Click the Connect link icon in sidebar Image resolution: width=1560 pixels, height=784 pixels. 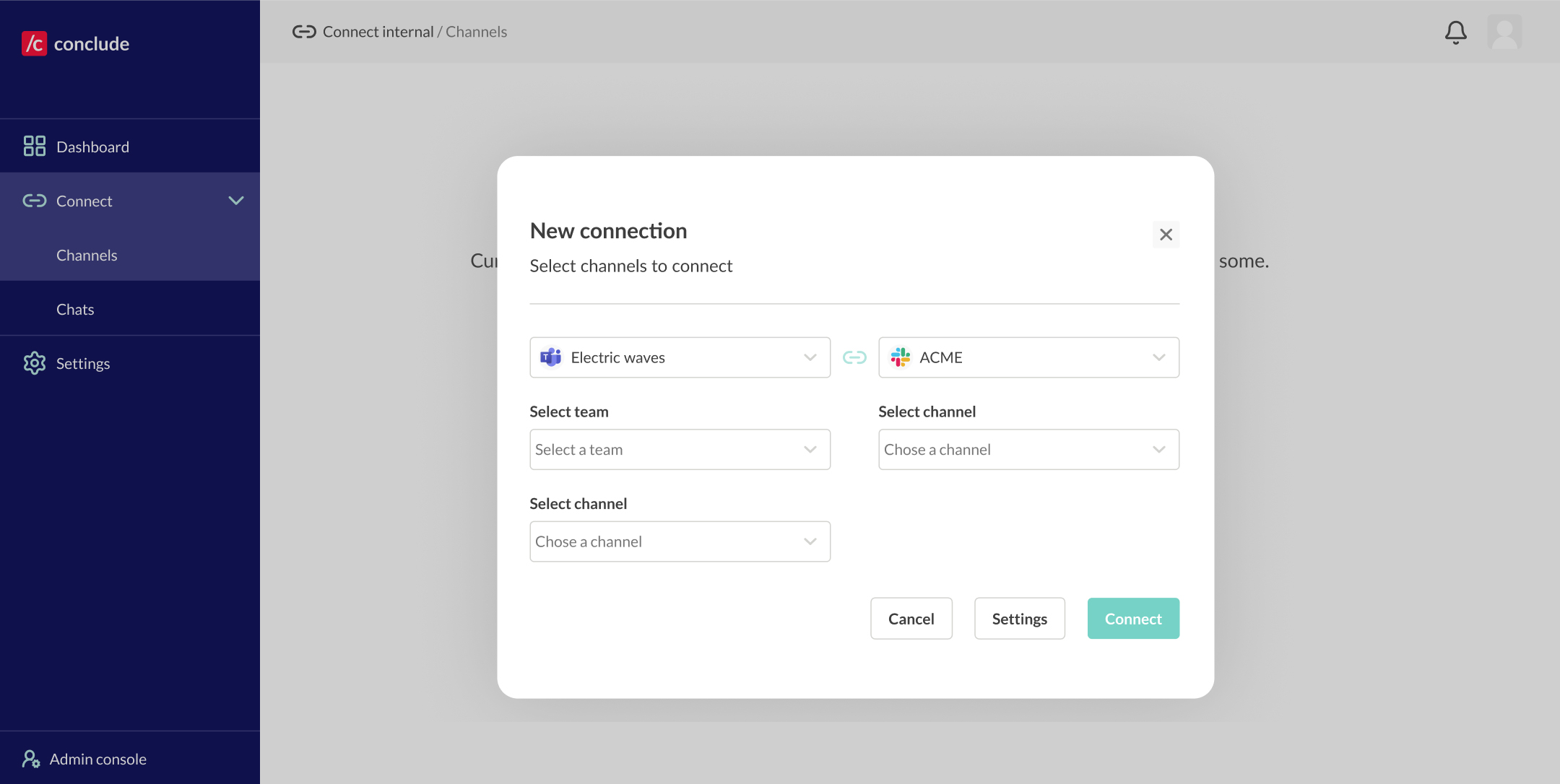click(x=34, y=201)
